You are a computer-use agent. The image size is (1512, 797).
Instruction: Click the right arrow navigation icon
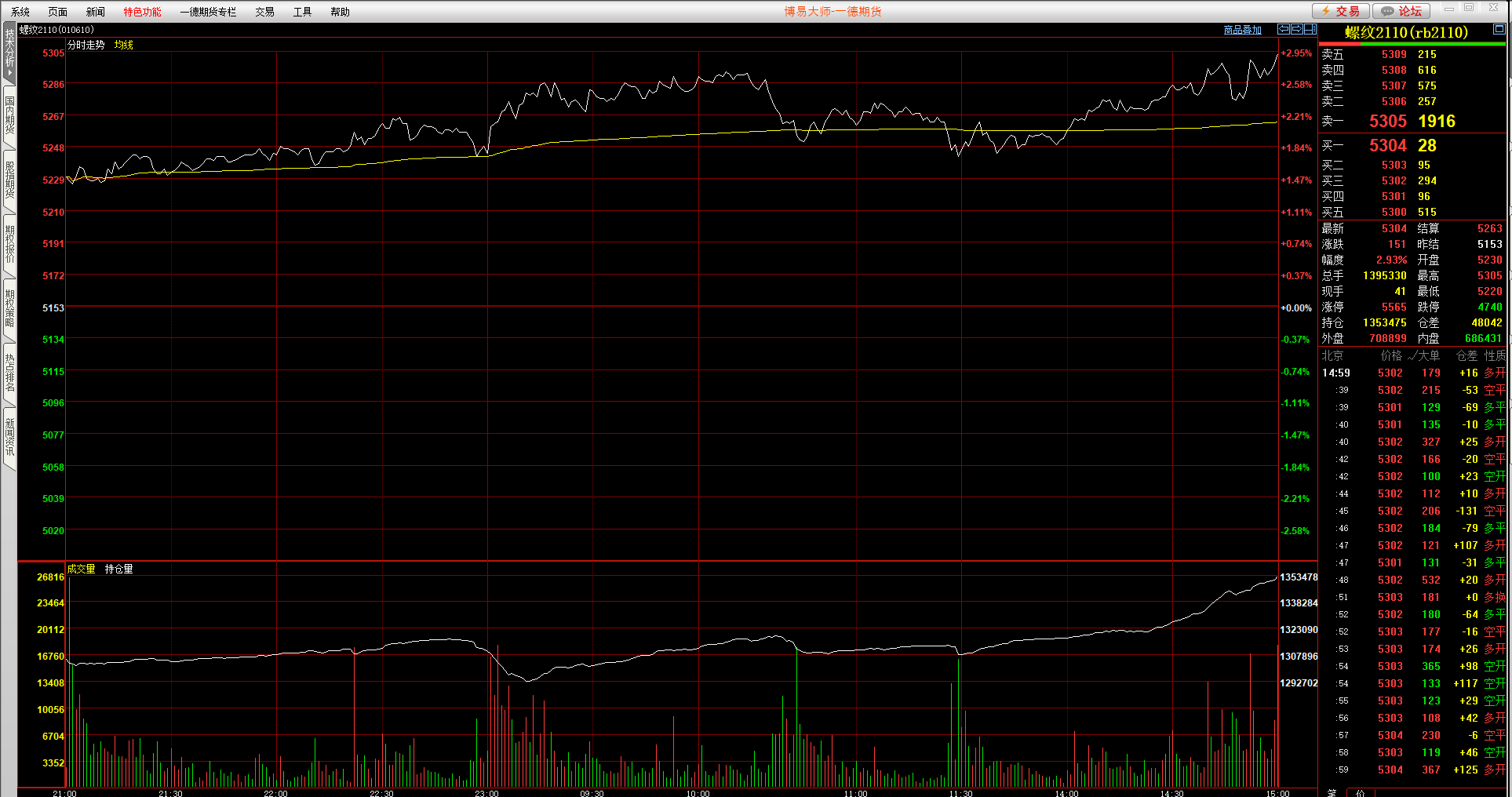(1297, 29)
